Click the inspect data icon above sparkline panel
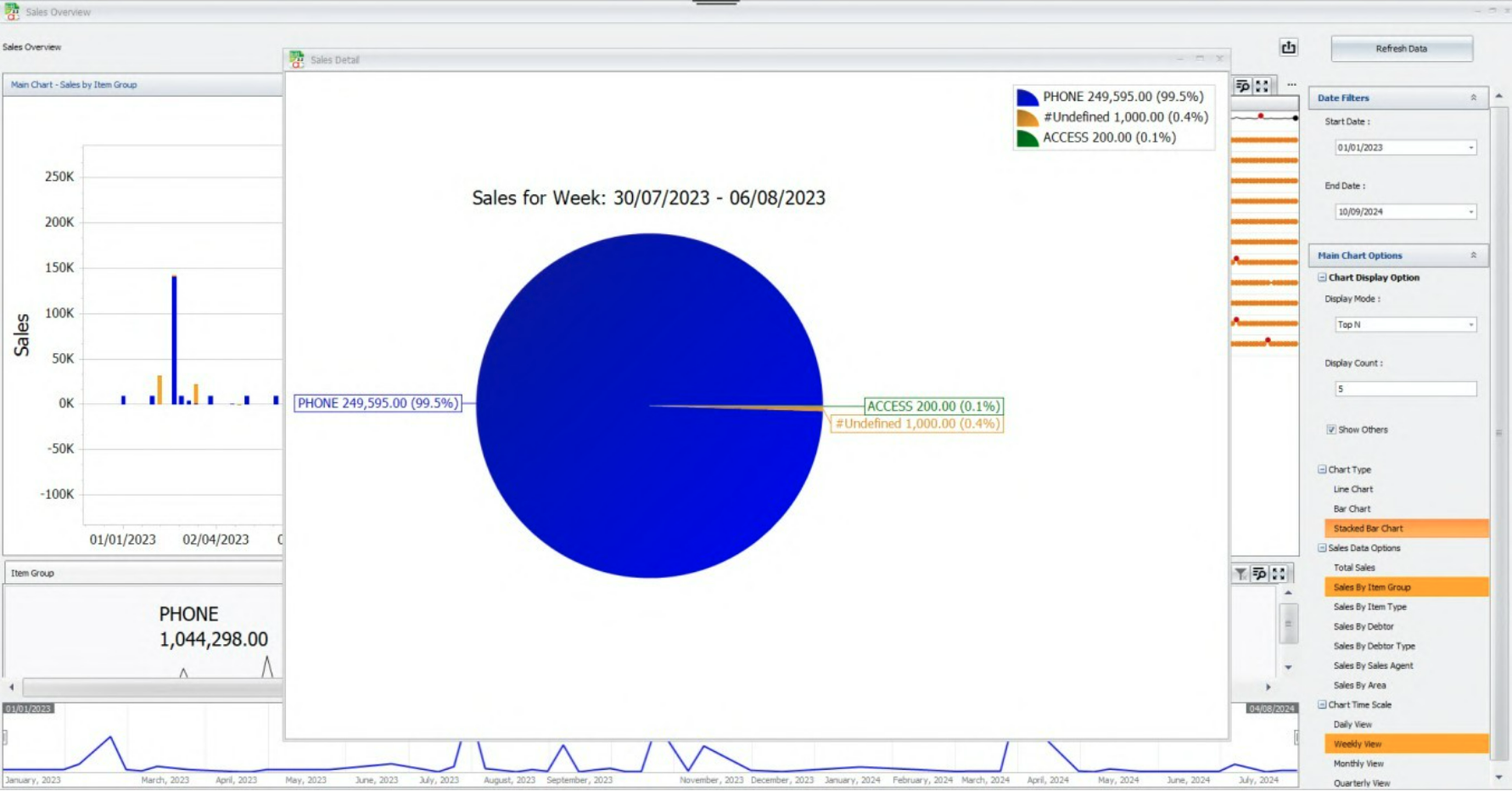The height and width of the screenshot is (791, 1512). [1243, 86]
